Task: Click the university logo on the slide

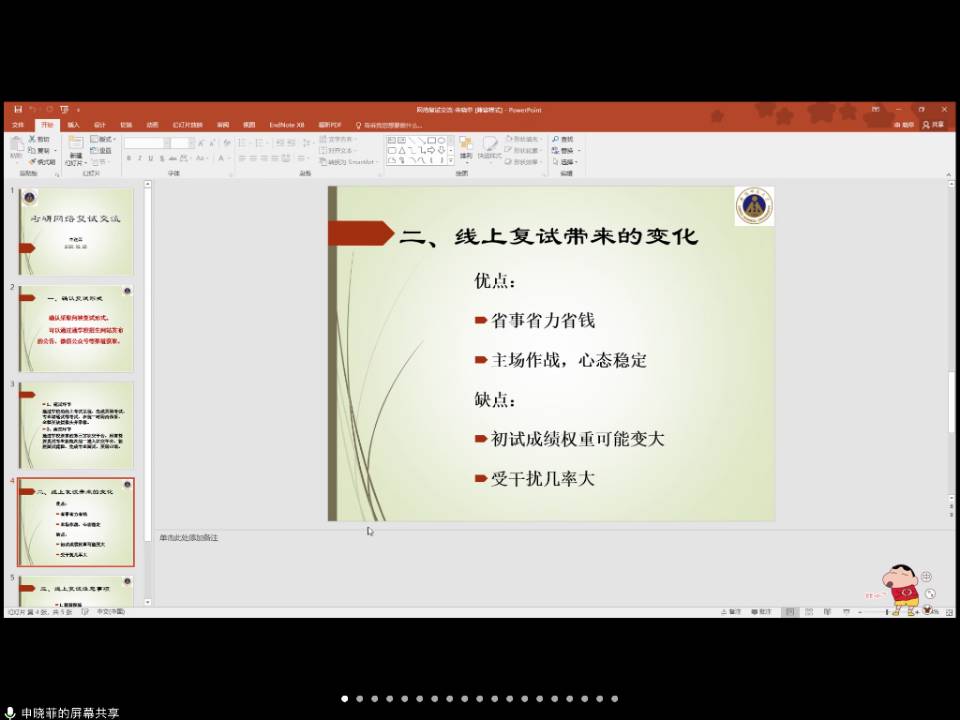Action: 754,206
